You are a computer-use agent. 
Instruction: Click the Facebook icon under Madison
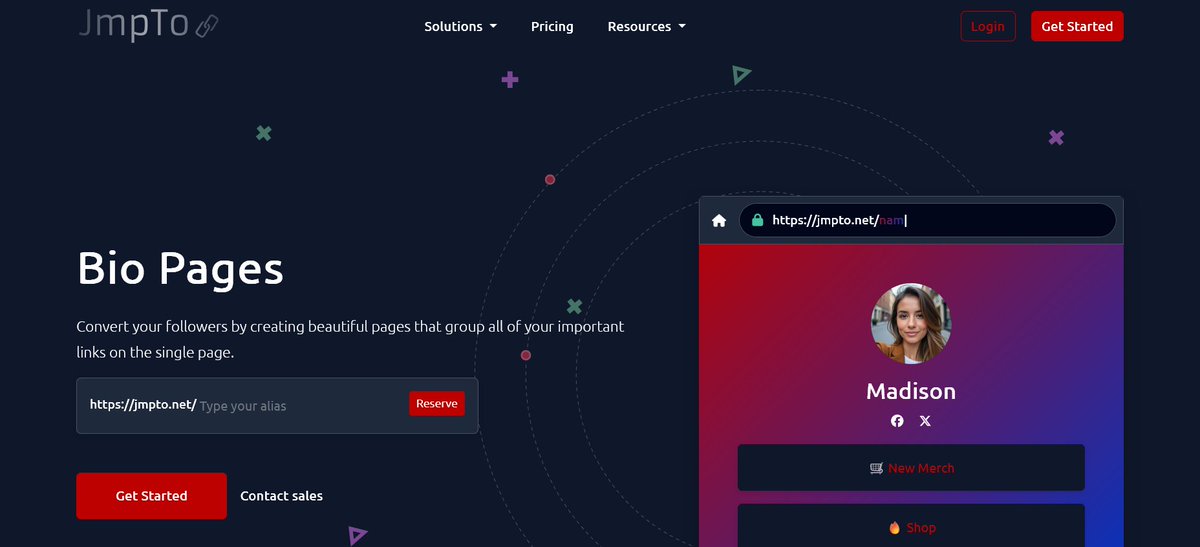[897, 421]
